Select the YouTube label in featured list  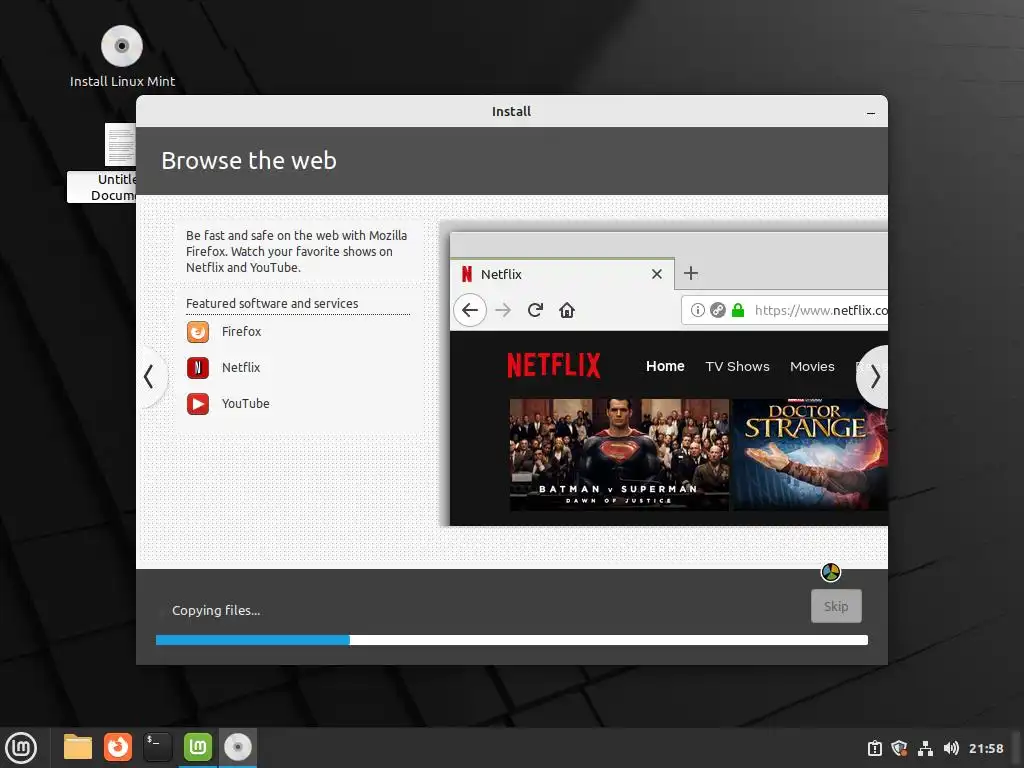[246, 404]
